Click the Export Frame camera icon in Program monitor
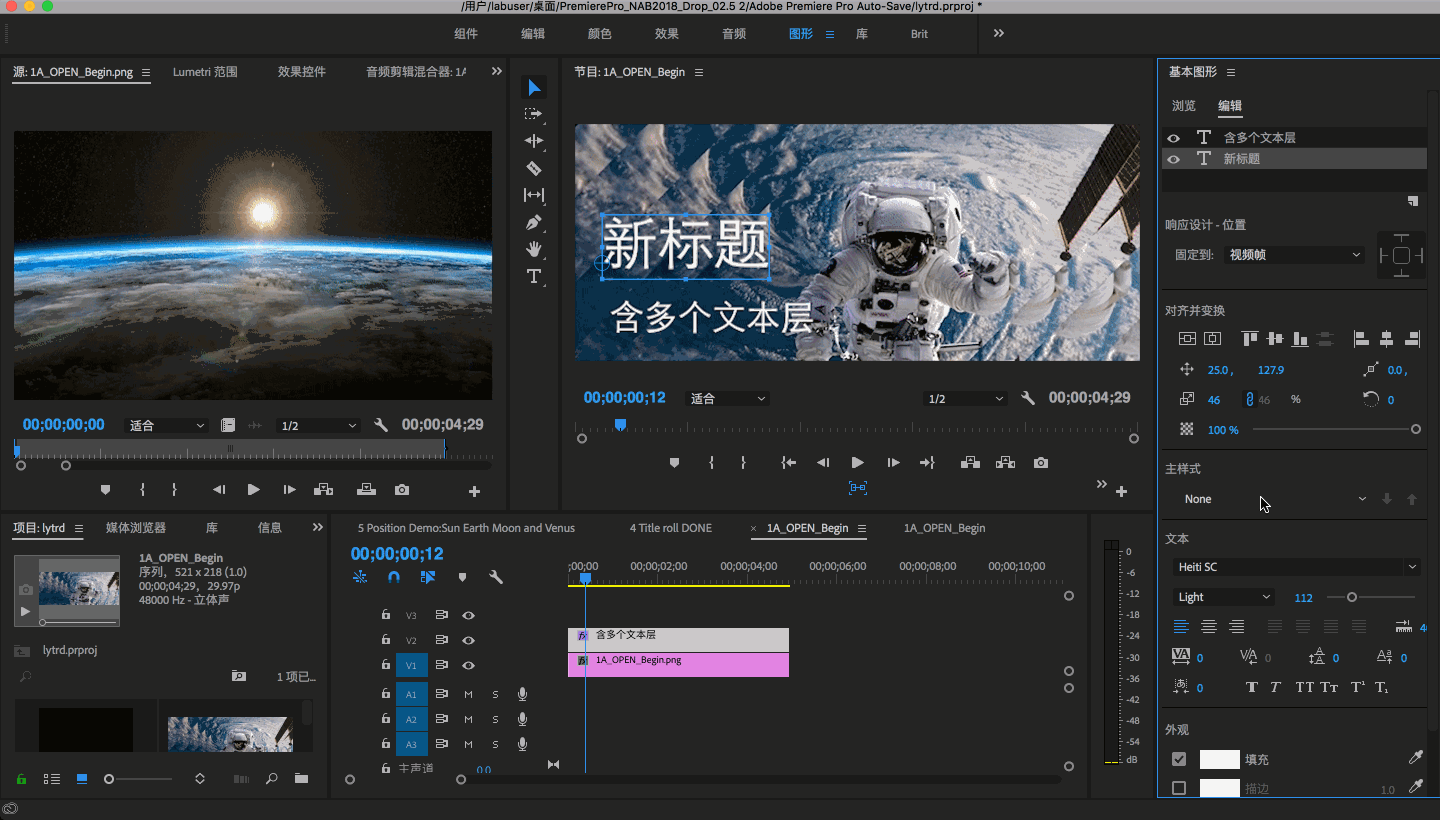The height and width of the screenshot is (820, 1440). point(1041,463)
